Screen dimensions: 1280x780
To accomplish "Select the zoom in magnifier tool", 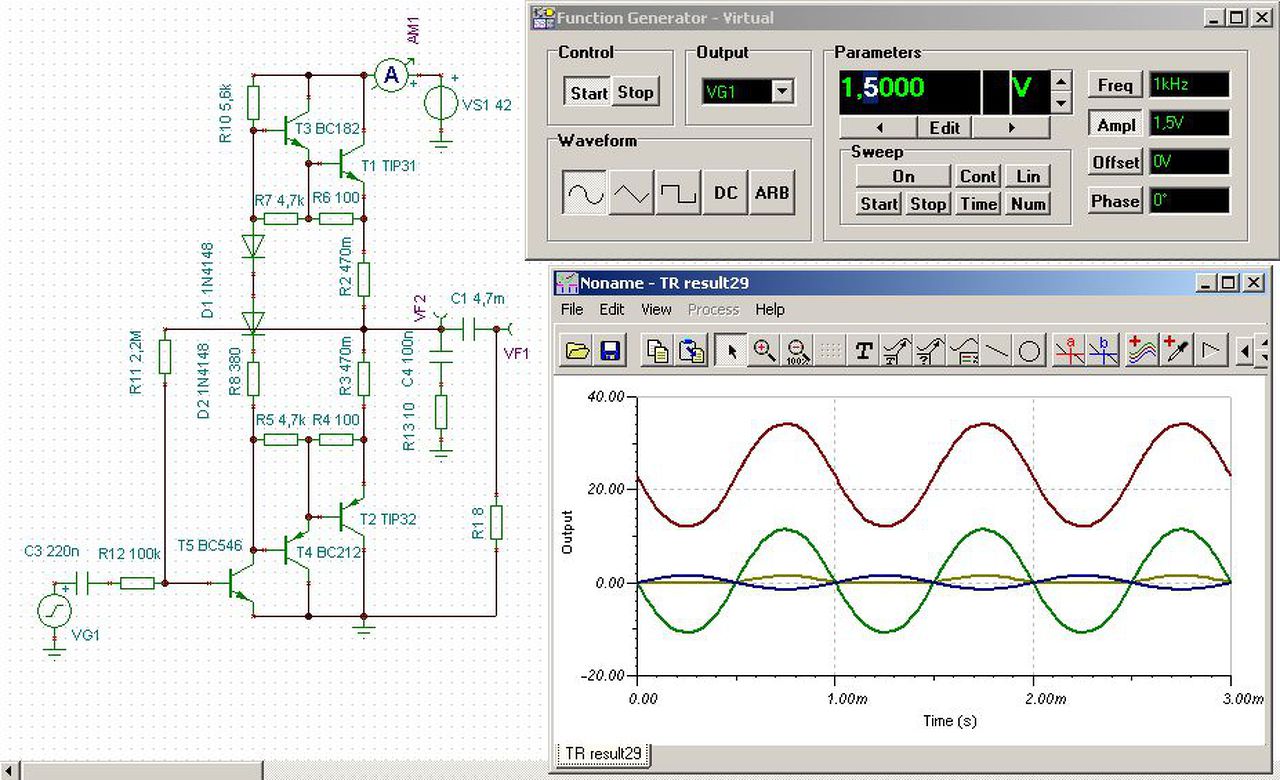I will point(765,351).
